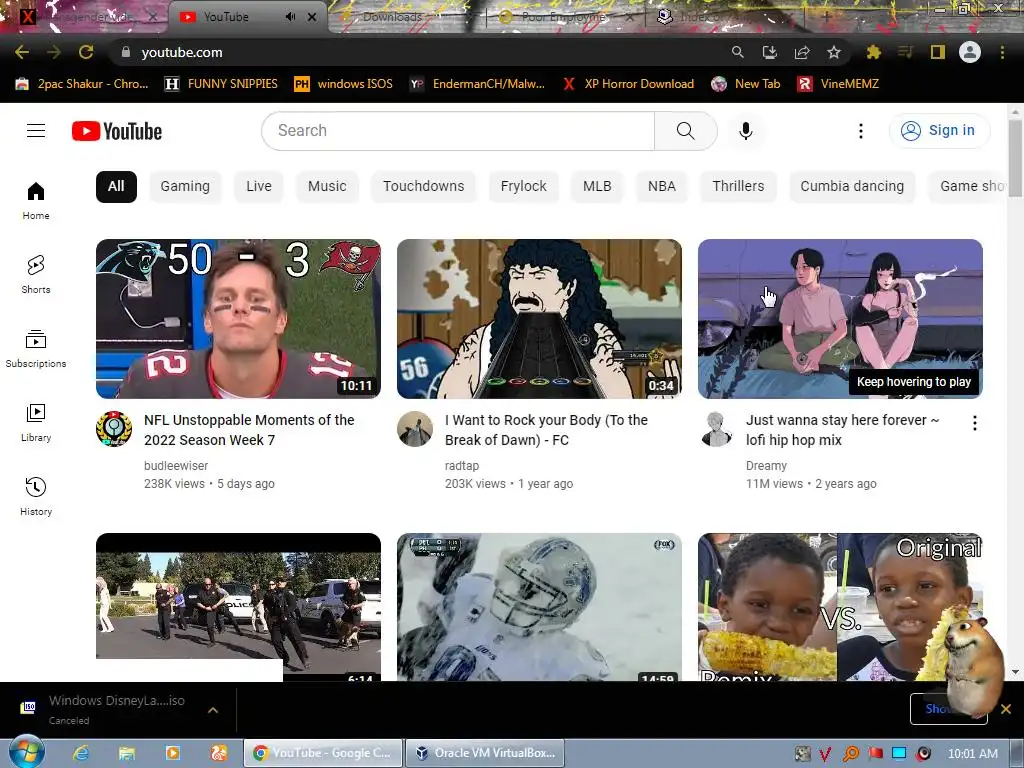Open YouTube settings three-dot menu
The image size is (1024, 768).
[x=861, y=131]
